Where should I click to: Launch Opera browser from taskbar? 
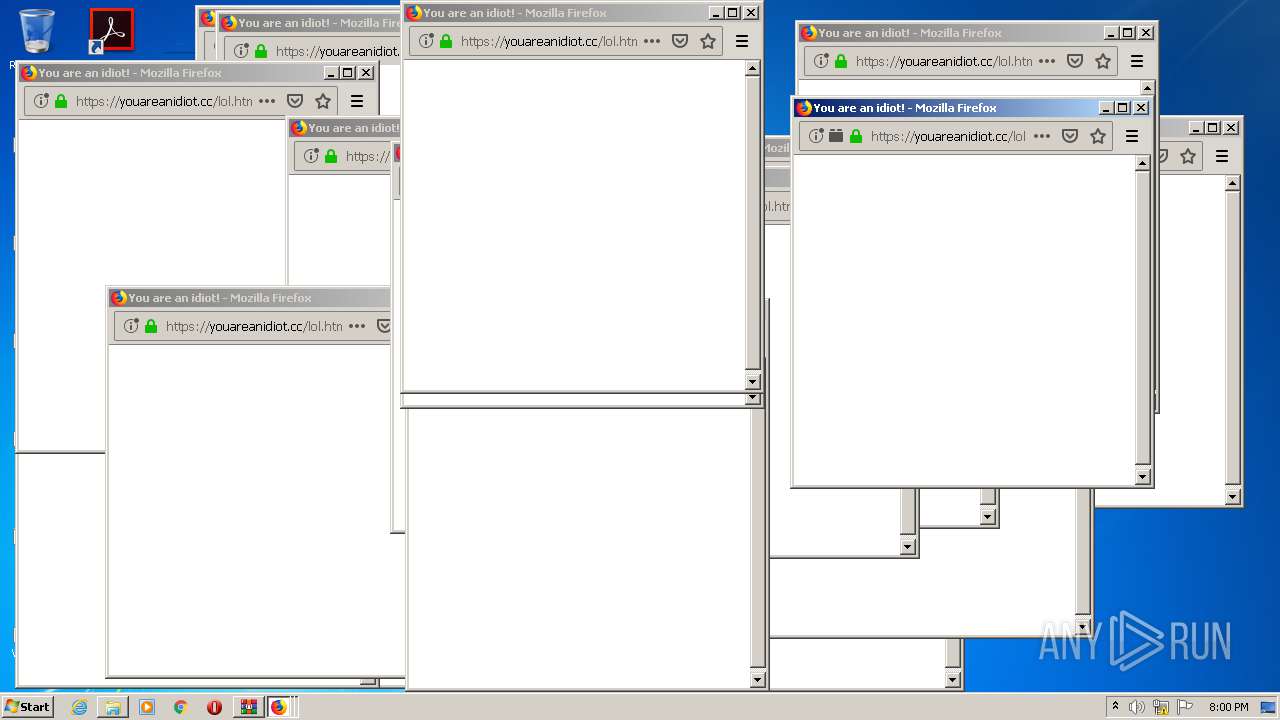tap(214, 707)
